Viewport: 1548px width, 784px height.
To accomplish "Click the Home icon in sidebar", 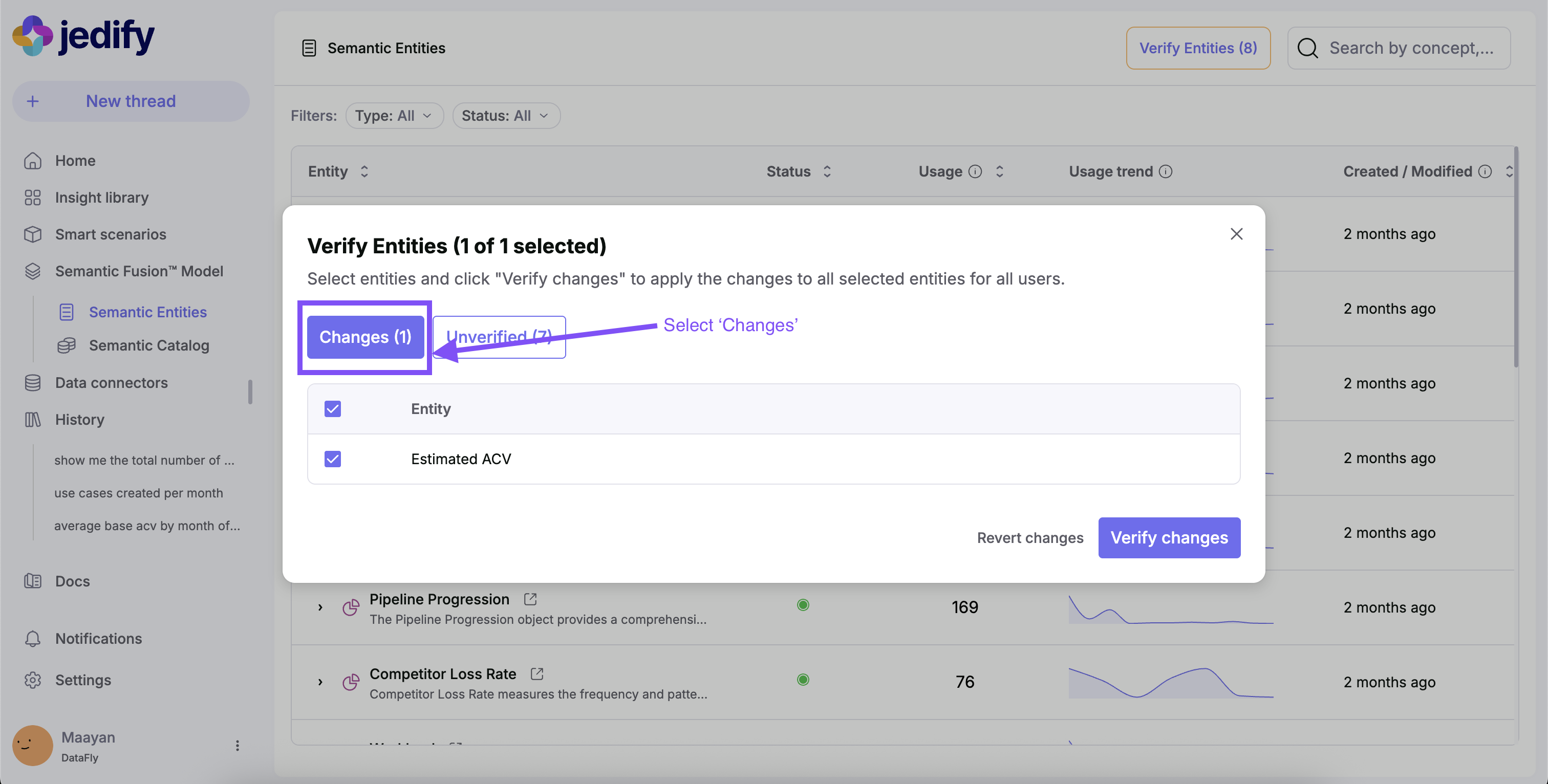I will (32, 160).
